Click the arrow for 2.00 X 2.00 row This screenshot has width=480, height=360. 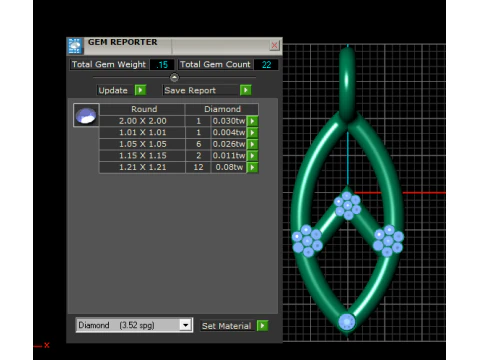pos(252,121)
